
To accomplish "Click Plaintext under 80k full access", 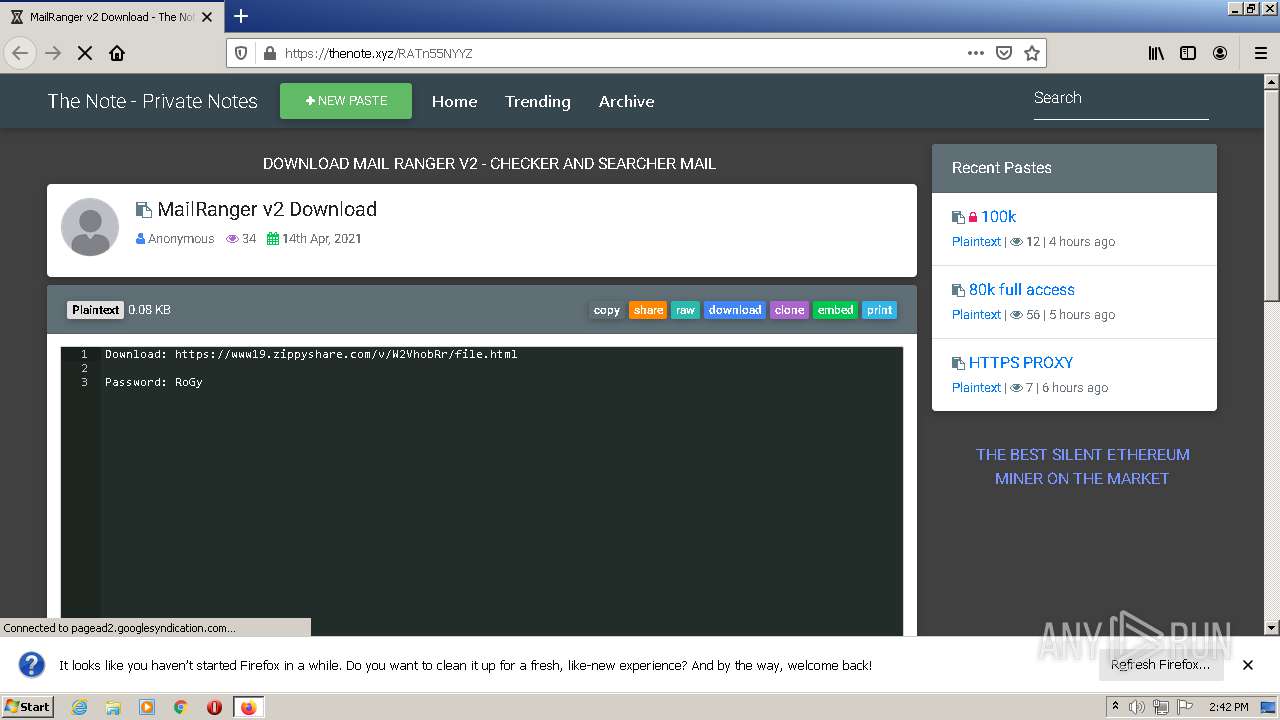I will 976,314.
